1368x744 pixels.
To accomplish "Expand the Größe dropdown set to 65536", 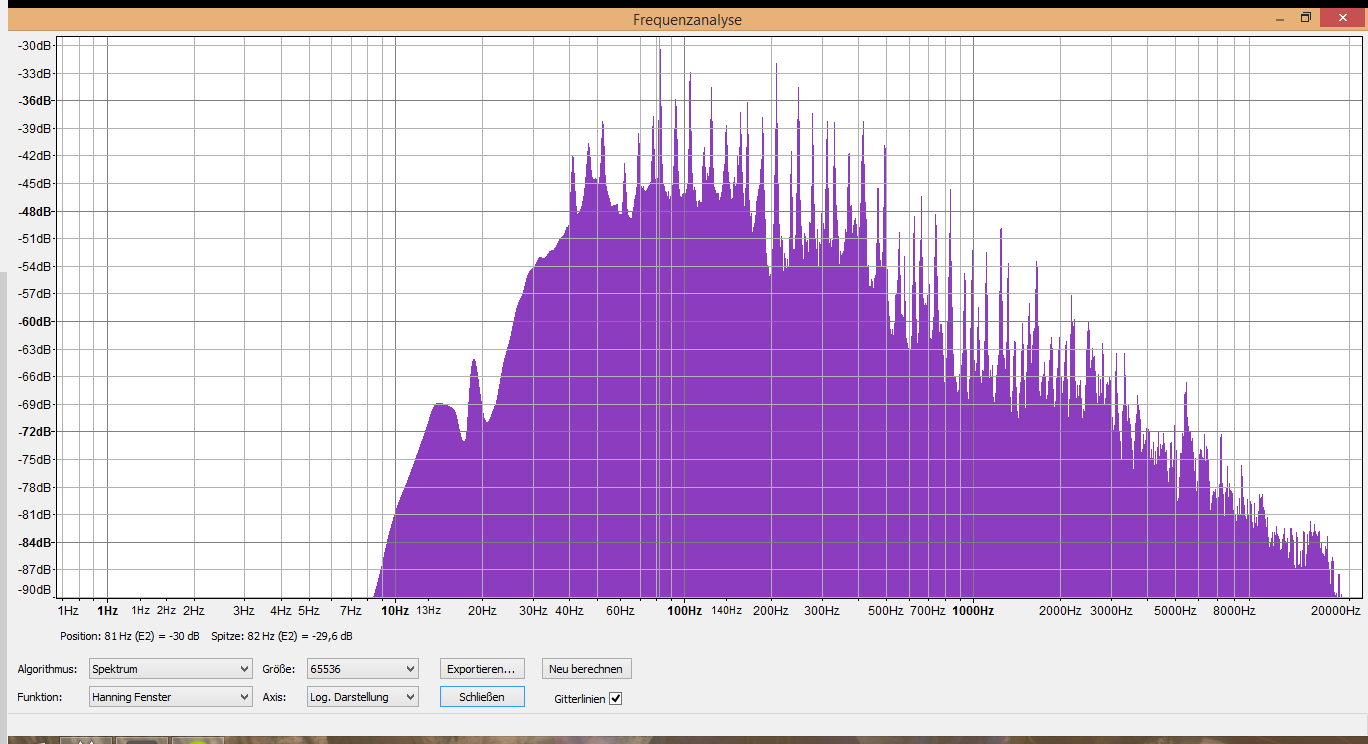I will click(363, 669).
